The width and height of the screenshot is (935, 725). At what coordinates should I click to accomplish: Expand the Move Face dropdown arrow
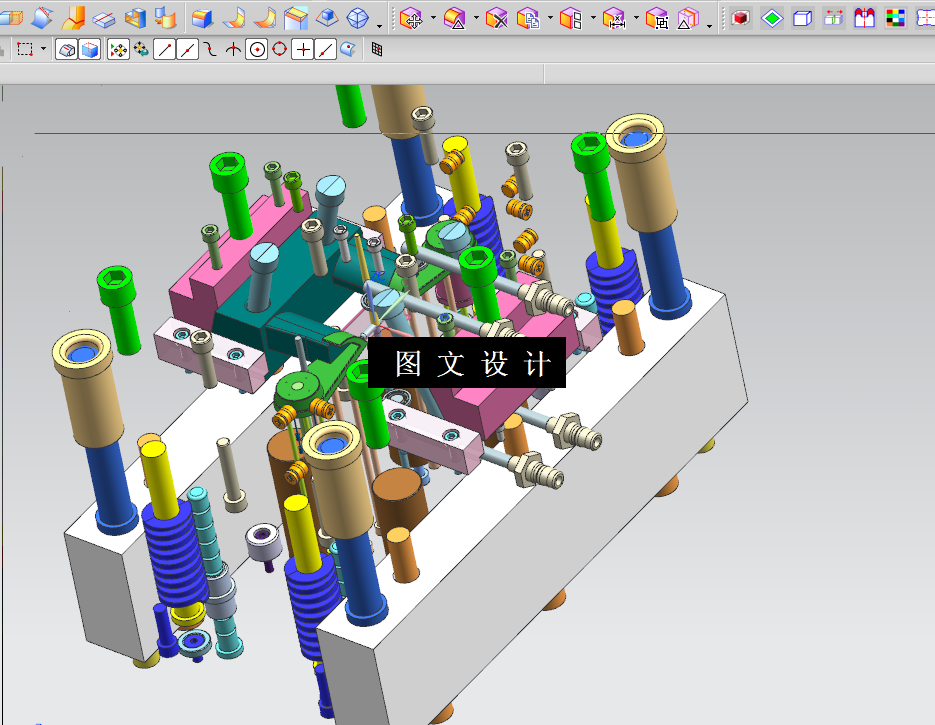[x=434, y=18]
